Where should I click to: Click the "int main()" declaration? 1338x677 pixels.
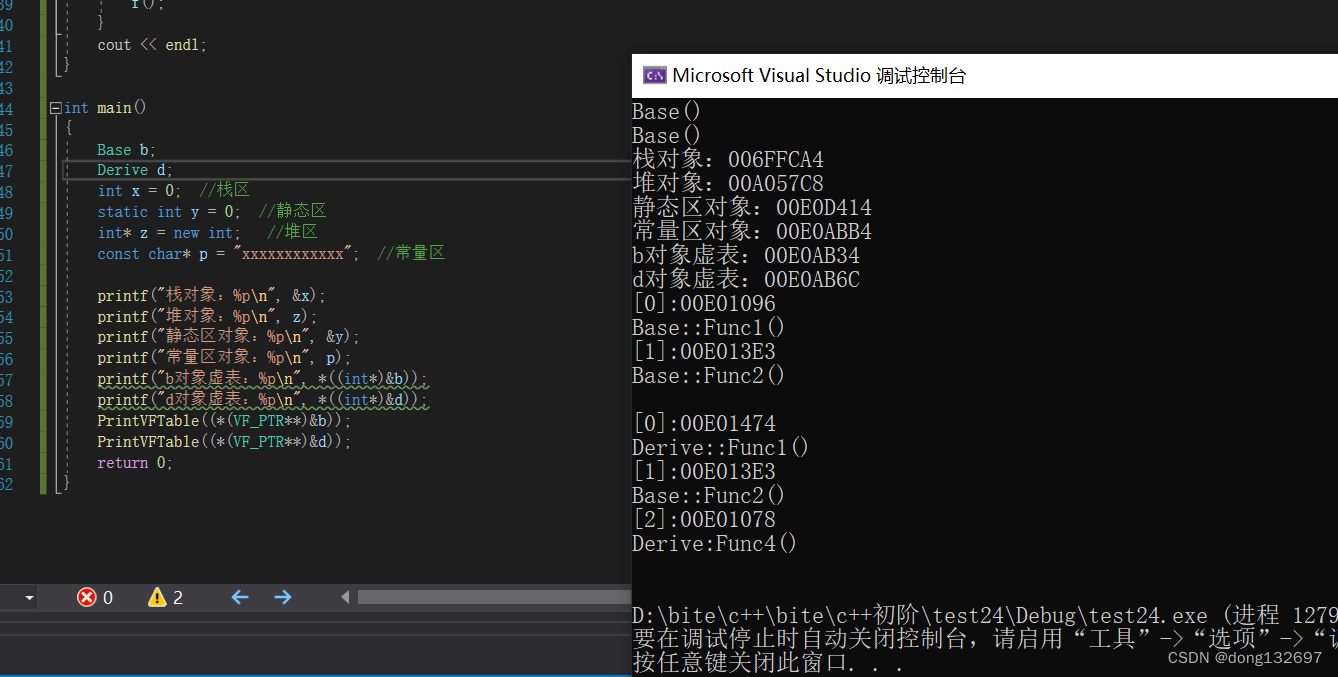tap(105, 108)
